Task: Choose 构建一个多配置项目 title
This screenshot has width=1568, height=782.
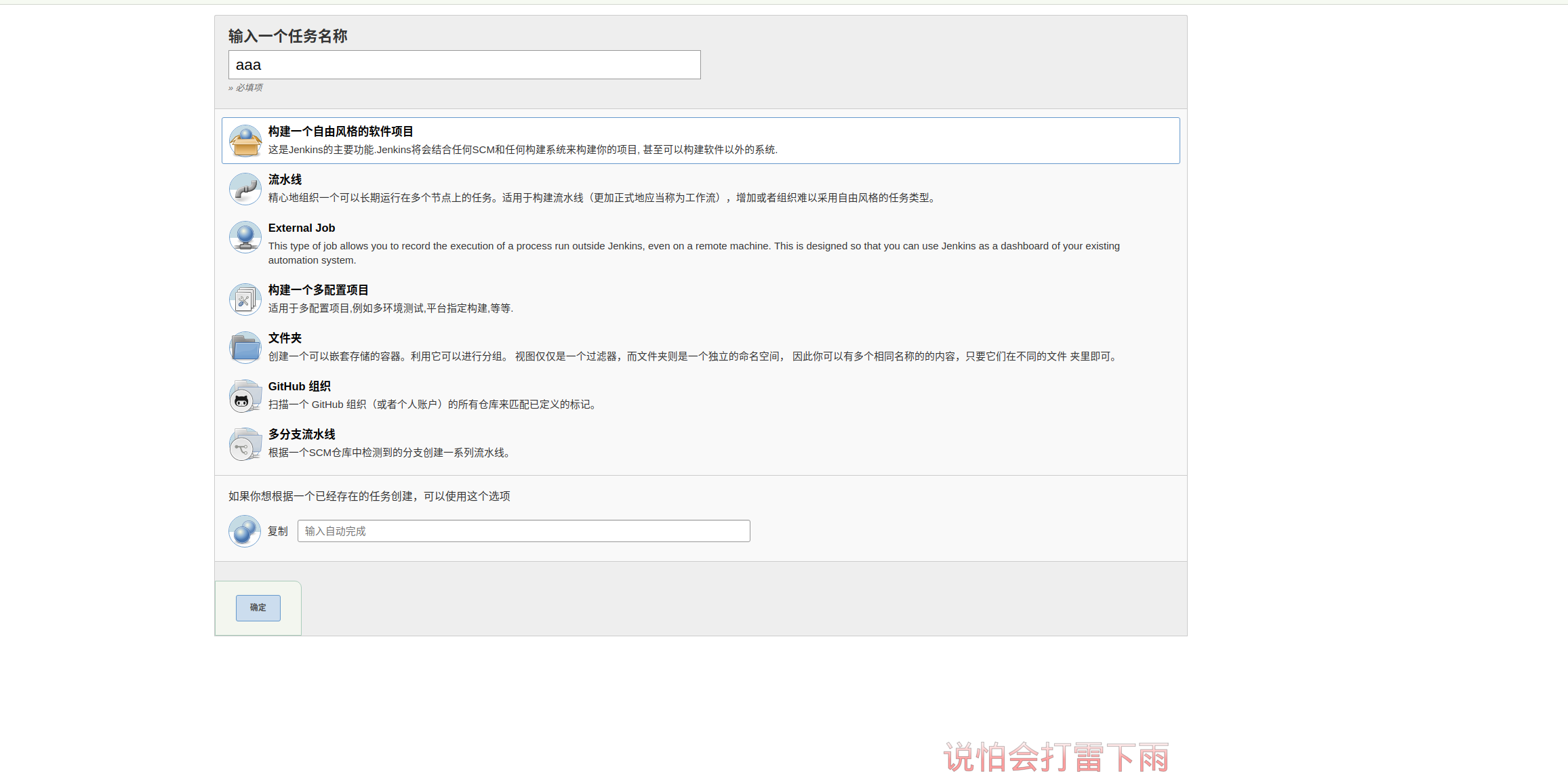Action: click(318, 290)
